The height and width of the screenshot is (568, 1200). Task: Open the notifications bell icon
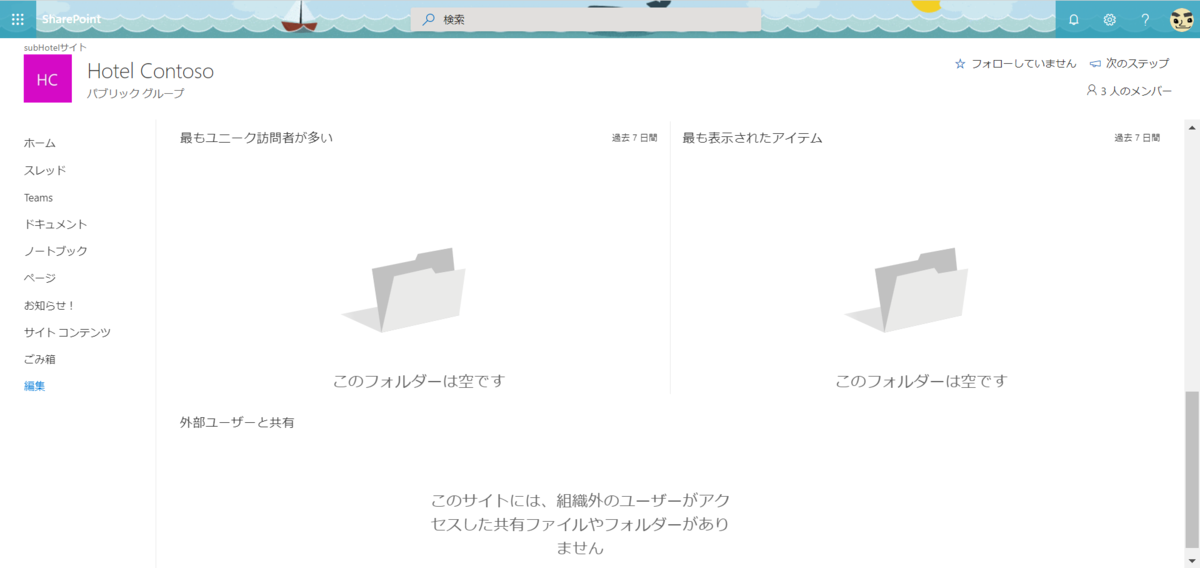(x=1074, y=19)
